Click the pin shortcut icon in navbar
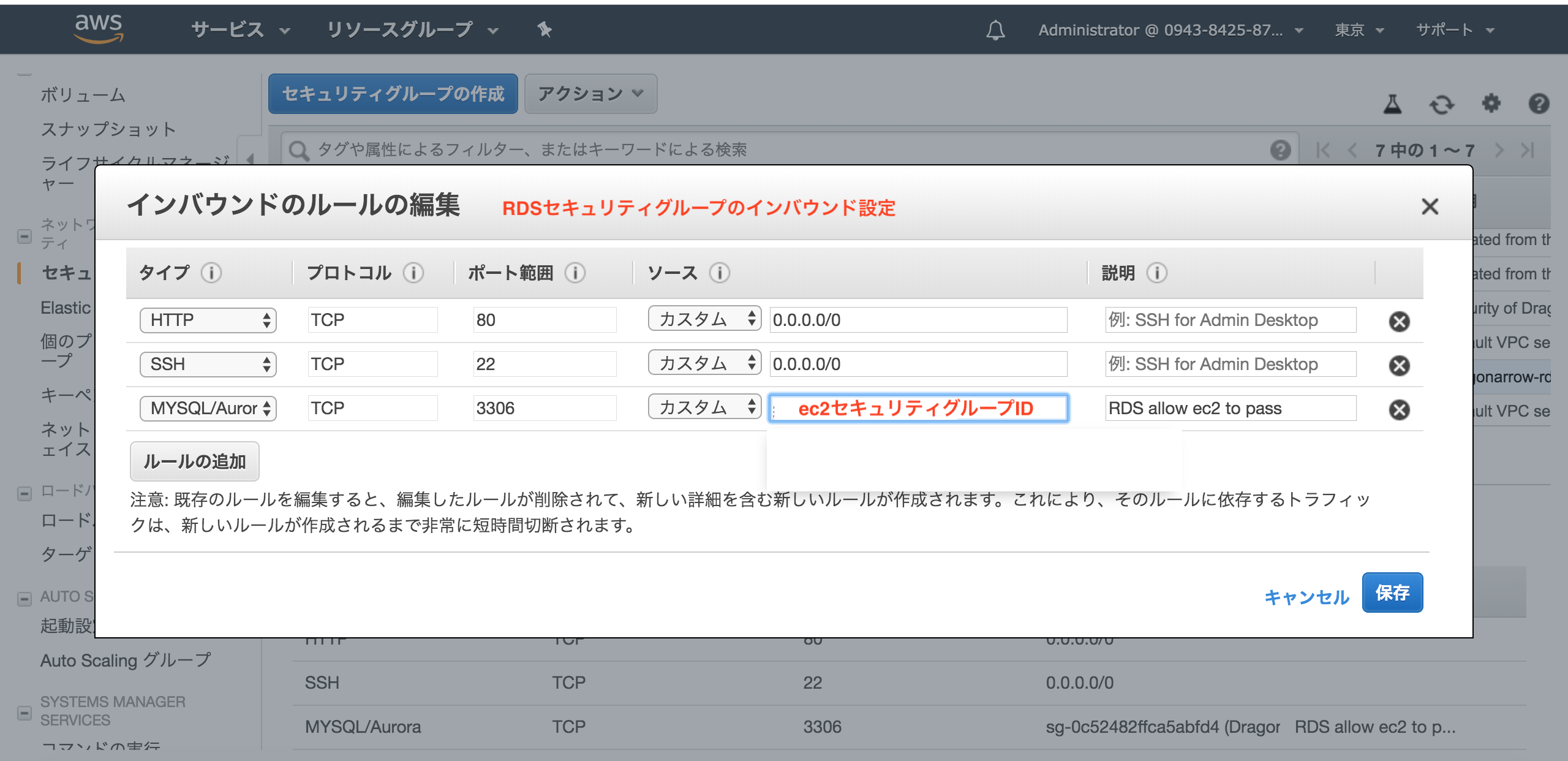 click(x=545, y=29)
